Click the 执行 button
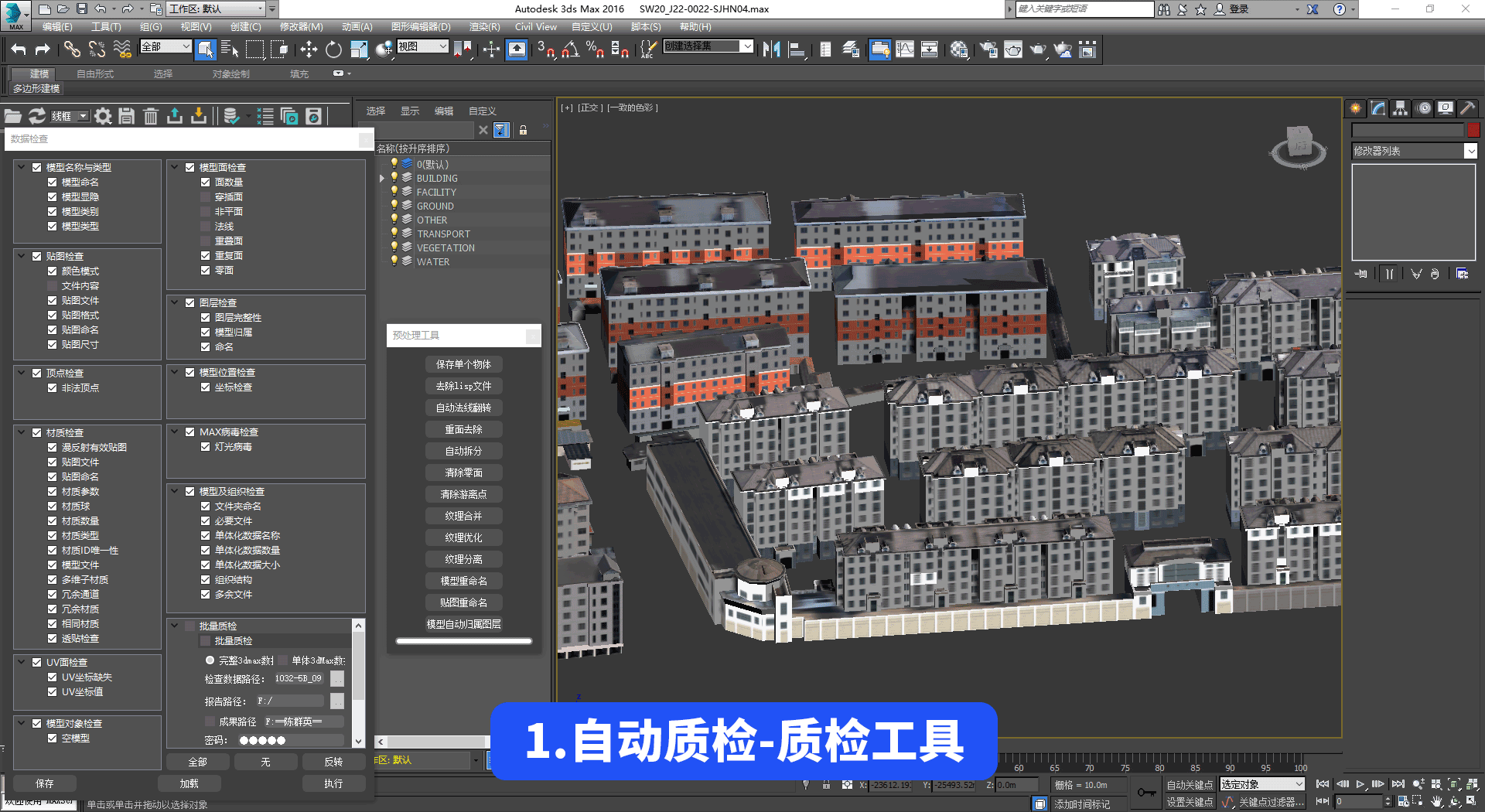The height and width of the screenshot is (812, 1485). [x=333, y=783]
